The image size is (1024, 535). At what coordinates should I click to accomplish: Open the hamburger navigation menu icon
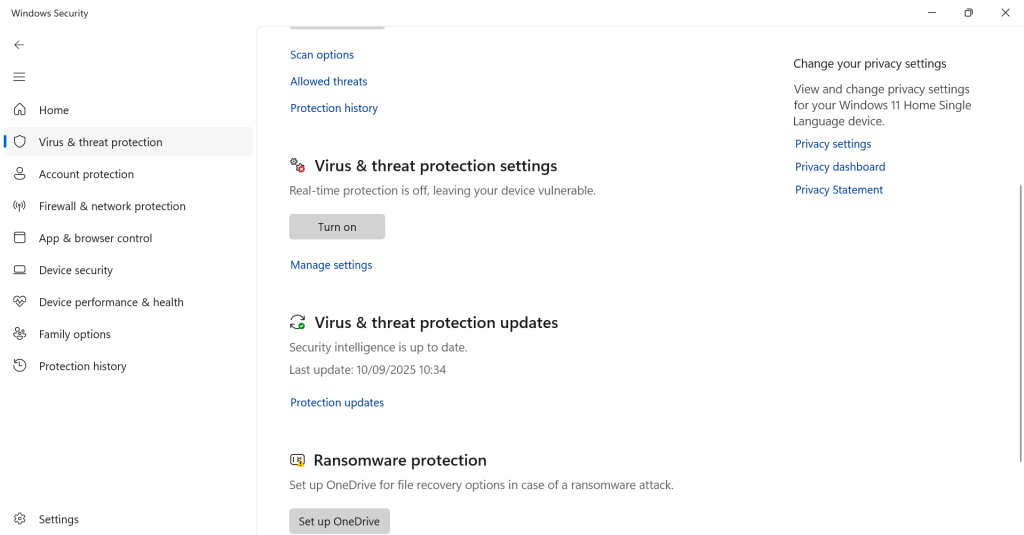click(19, 77)
